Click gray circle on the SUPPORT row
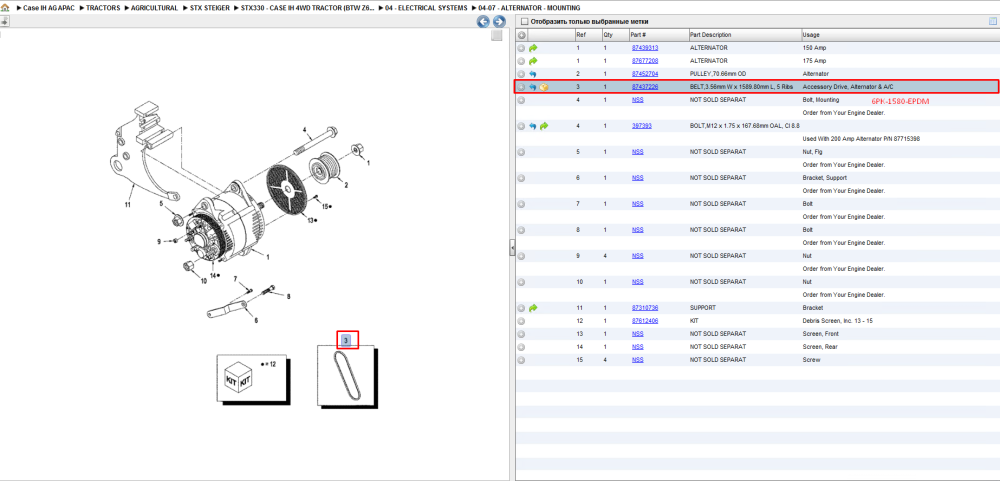 pyautogui.click(x=521, y=308)
